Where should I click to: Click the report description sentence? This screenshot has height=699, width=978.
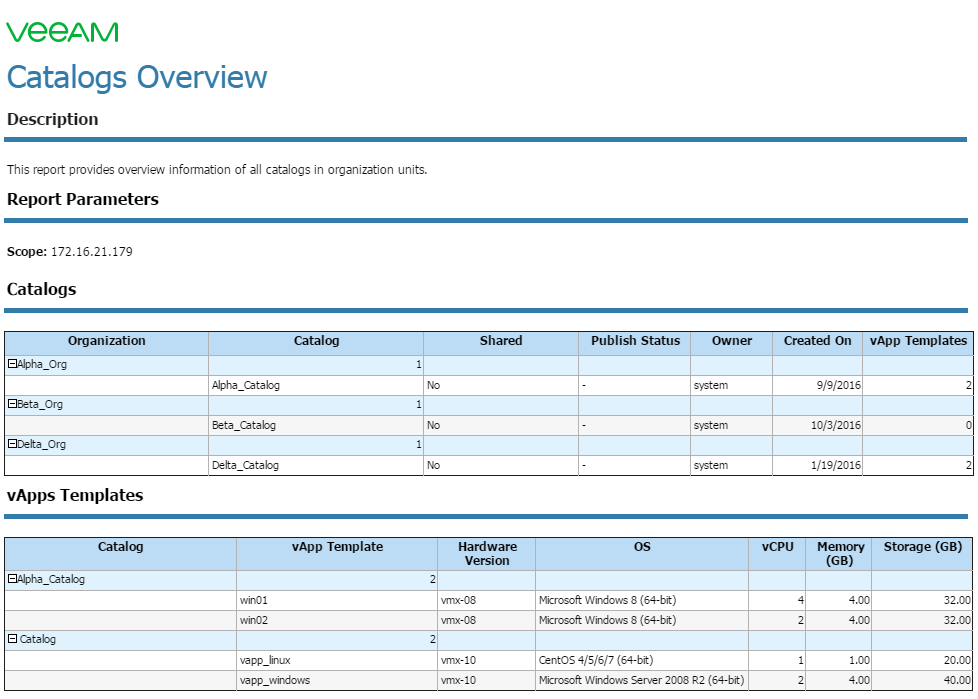(217, 170)
